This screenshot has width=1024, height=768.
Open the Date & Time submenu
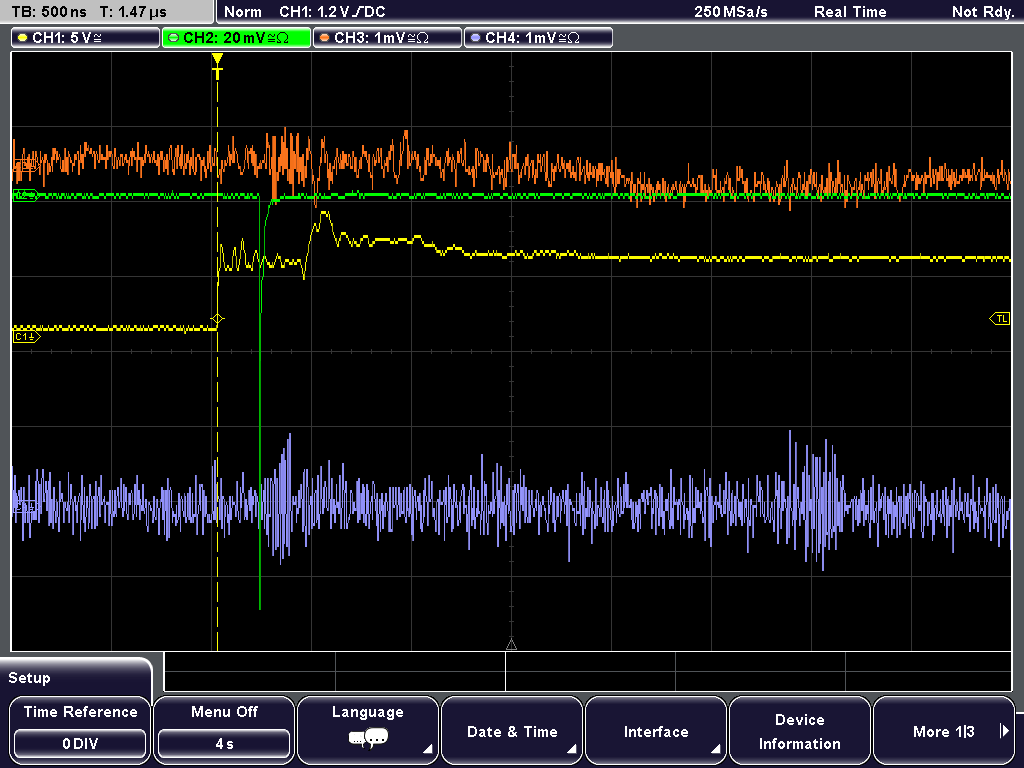coord(512,730)
